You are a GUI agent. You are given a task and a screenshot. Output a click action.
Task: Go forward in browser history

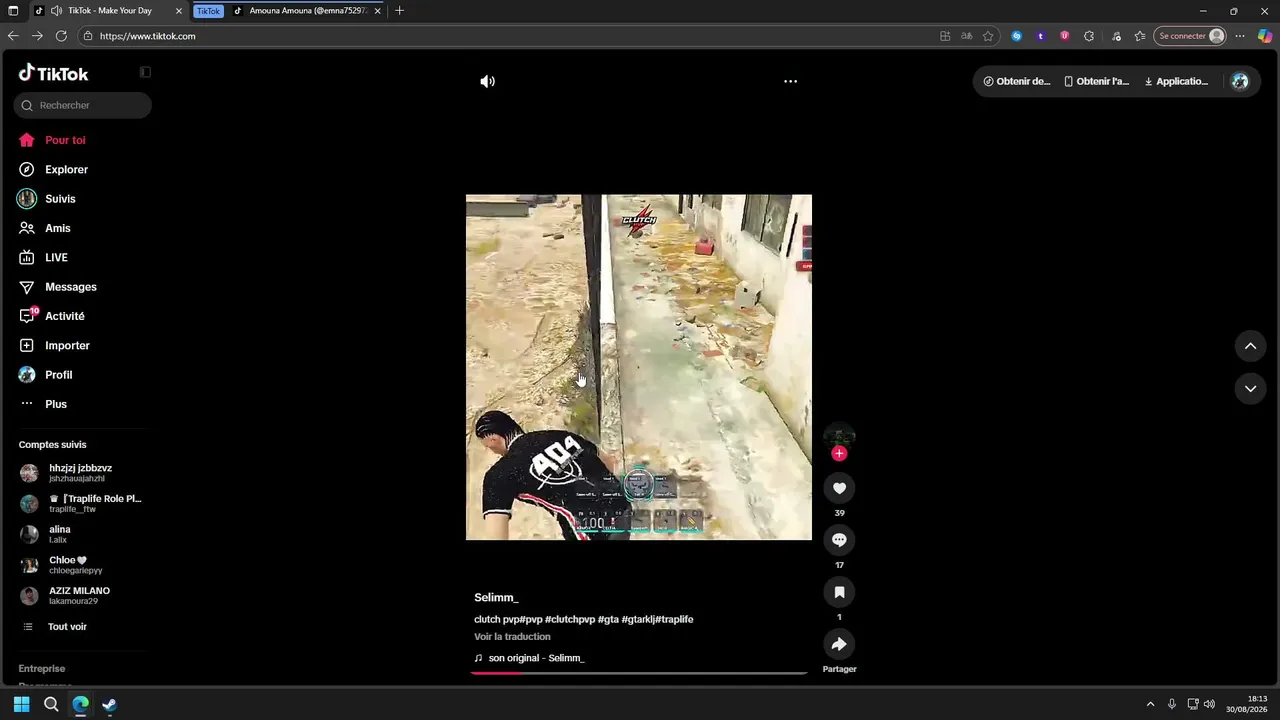click(37, 36)
